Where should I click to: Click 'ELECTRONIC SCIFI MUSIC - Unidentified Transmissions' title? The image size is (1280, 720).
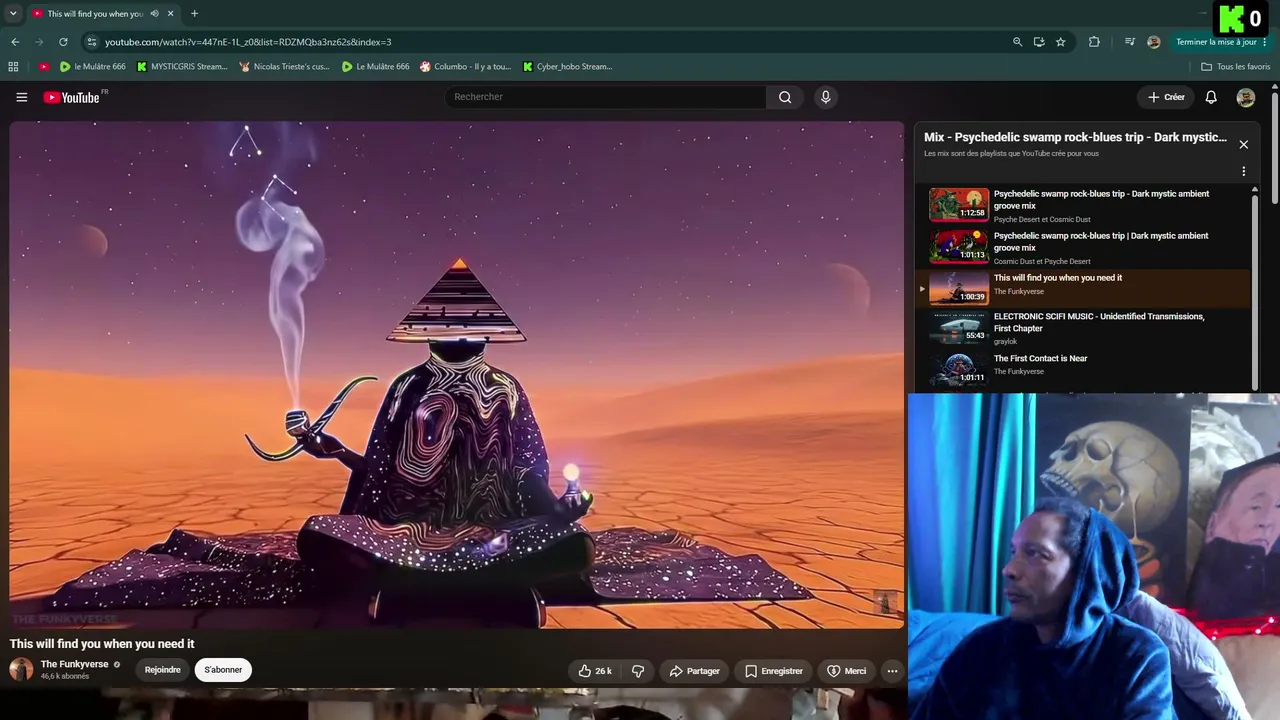1099,322
